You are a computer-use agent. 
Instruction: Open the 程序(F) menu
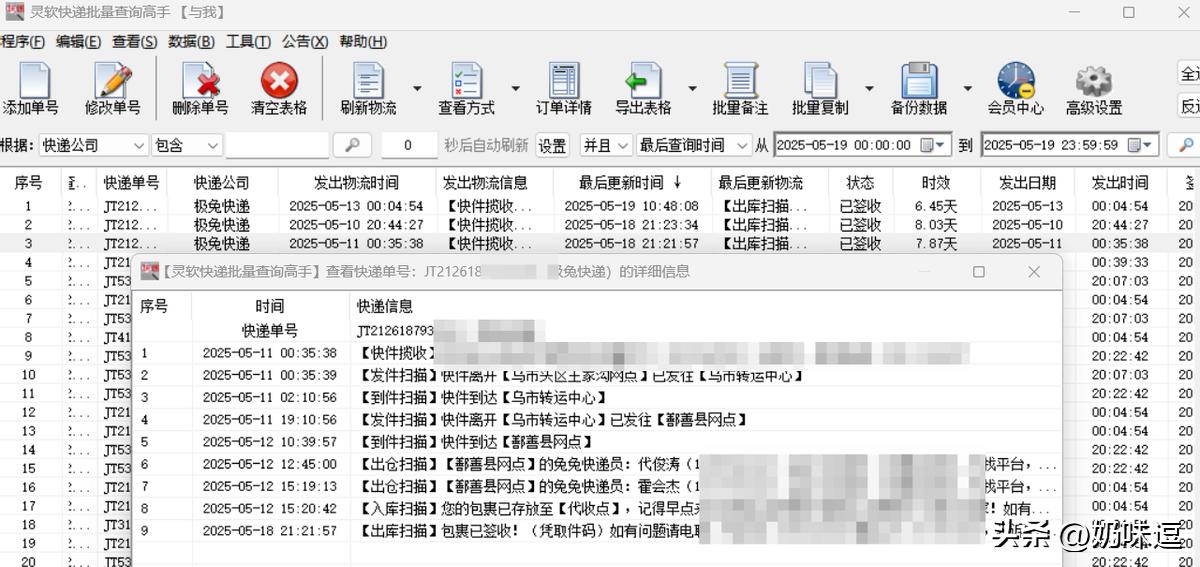click(22, 41)
